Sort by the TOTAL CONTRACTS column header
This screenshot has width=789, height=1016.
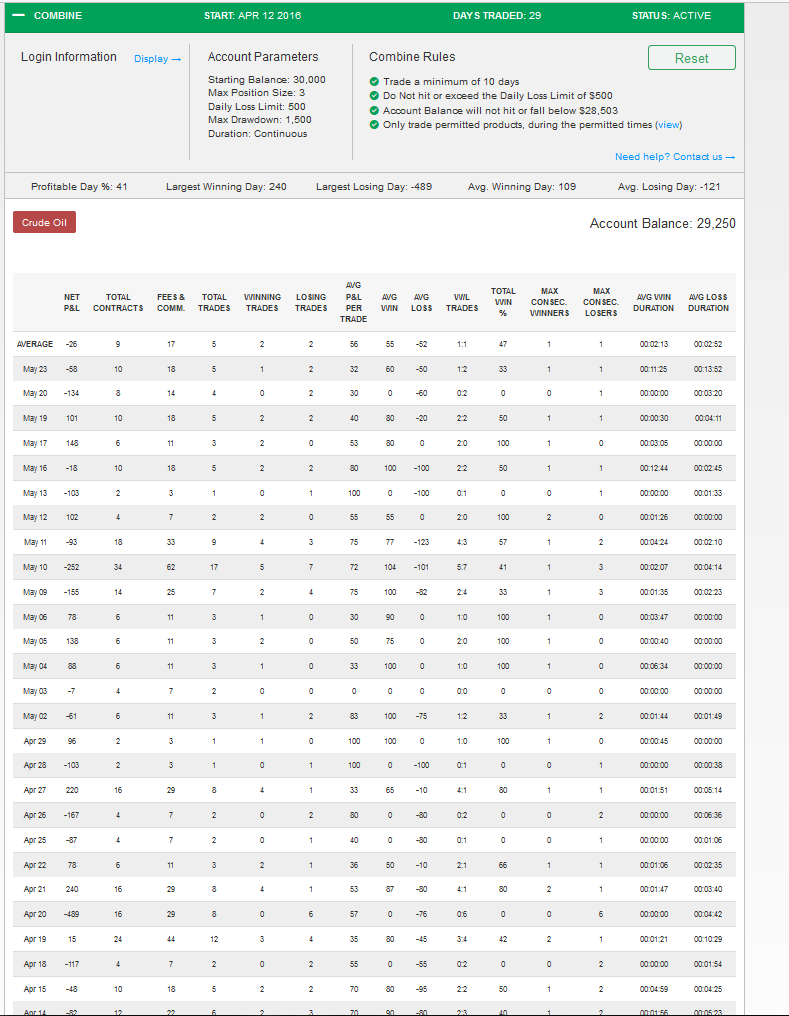tap(118, 303)
